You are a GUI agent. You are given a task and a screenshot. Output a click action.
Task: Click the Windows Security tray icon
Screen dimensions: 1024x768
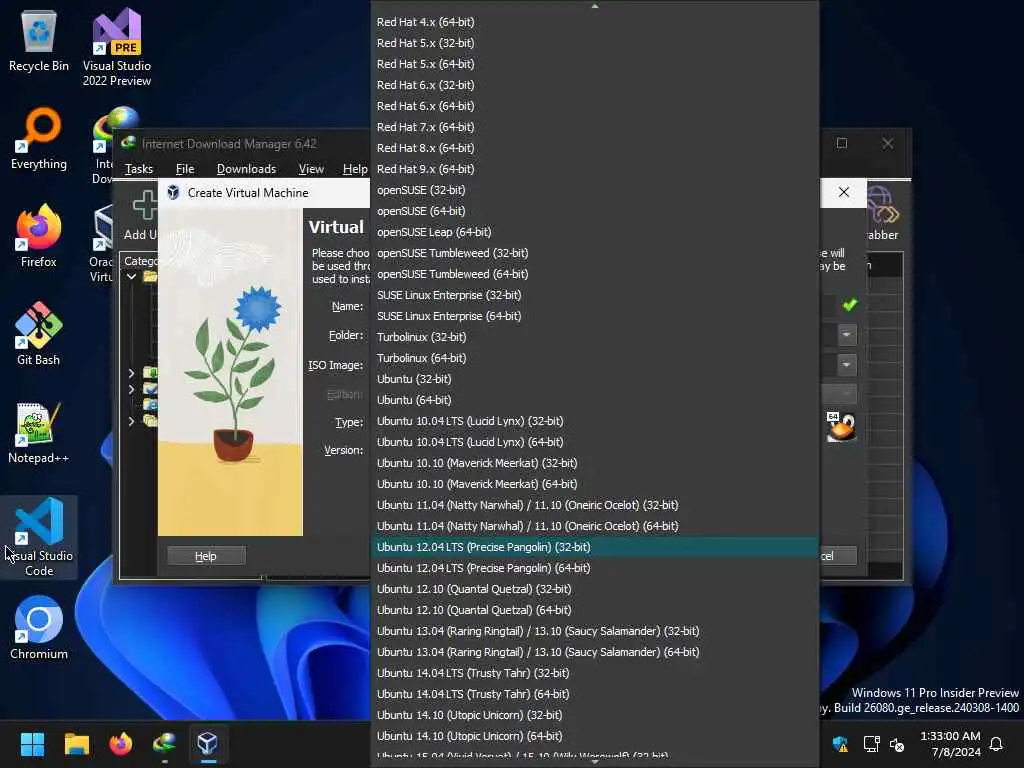(x=840, y=744)
